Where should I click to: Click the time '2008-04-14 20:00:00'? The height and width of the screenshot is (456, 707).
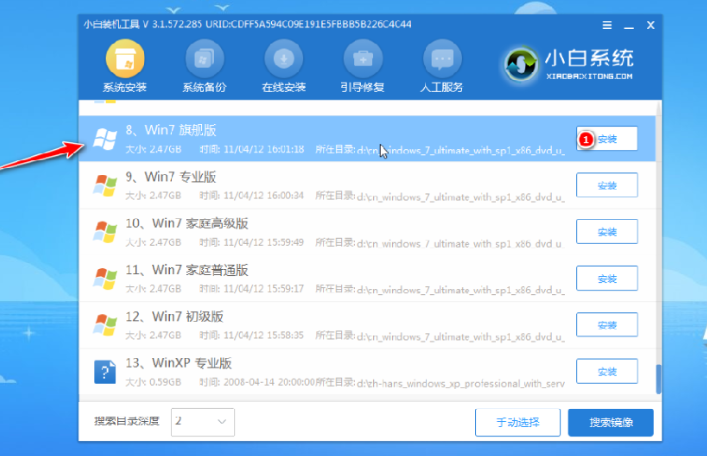(x=269, y=382)
